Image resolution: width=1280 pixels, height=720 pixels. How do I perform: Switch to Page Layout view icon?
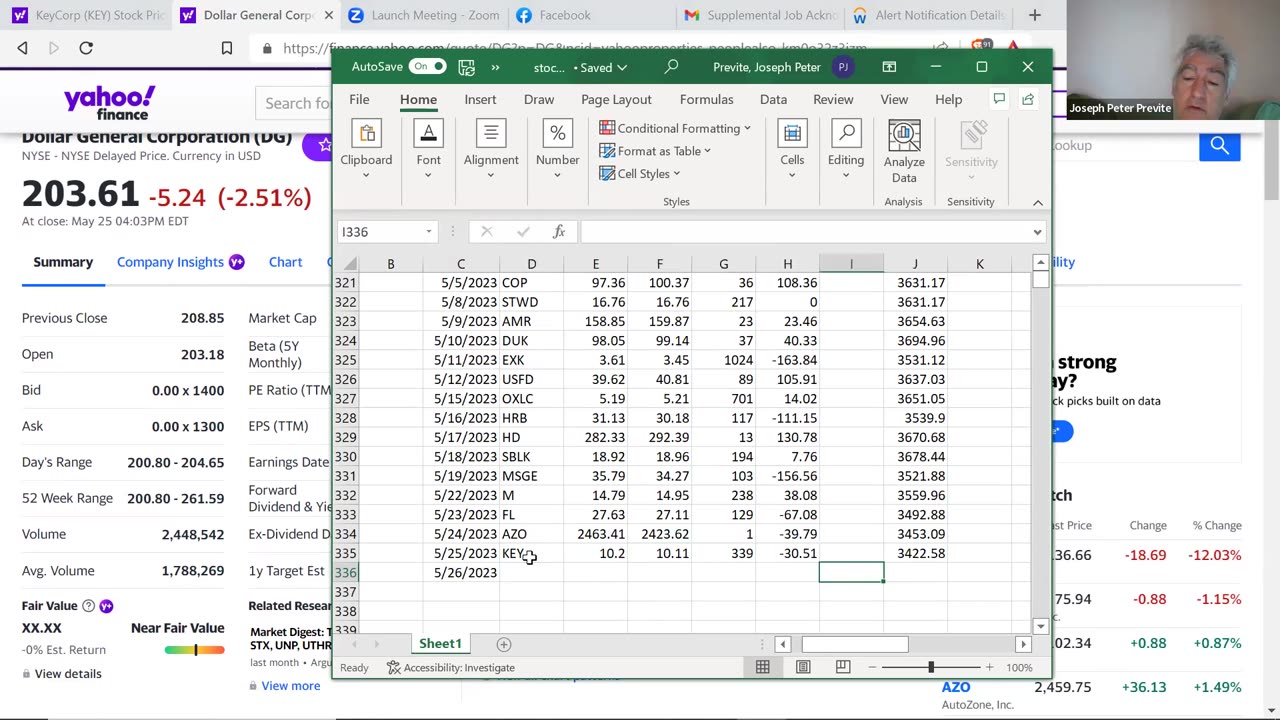(x=803, y=667)
